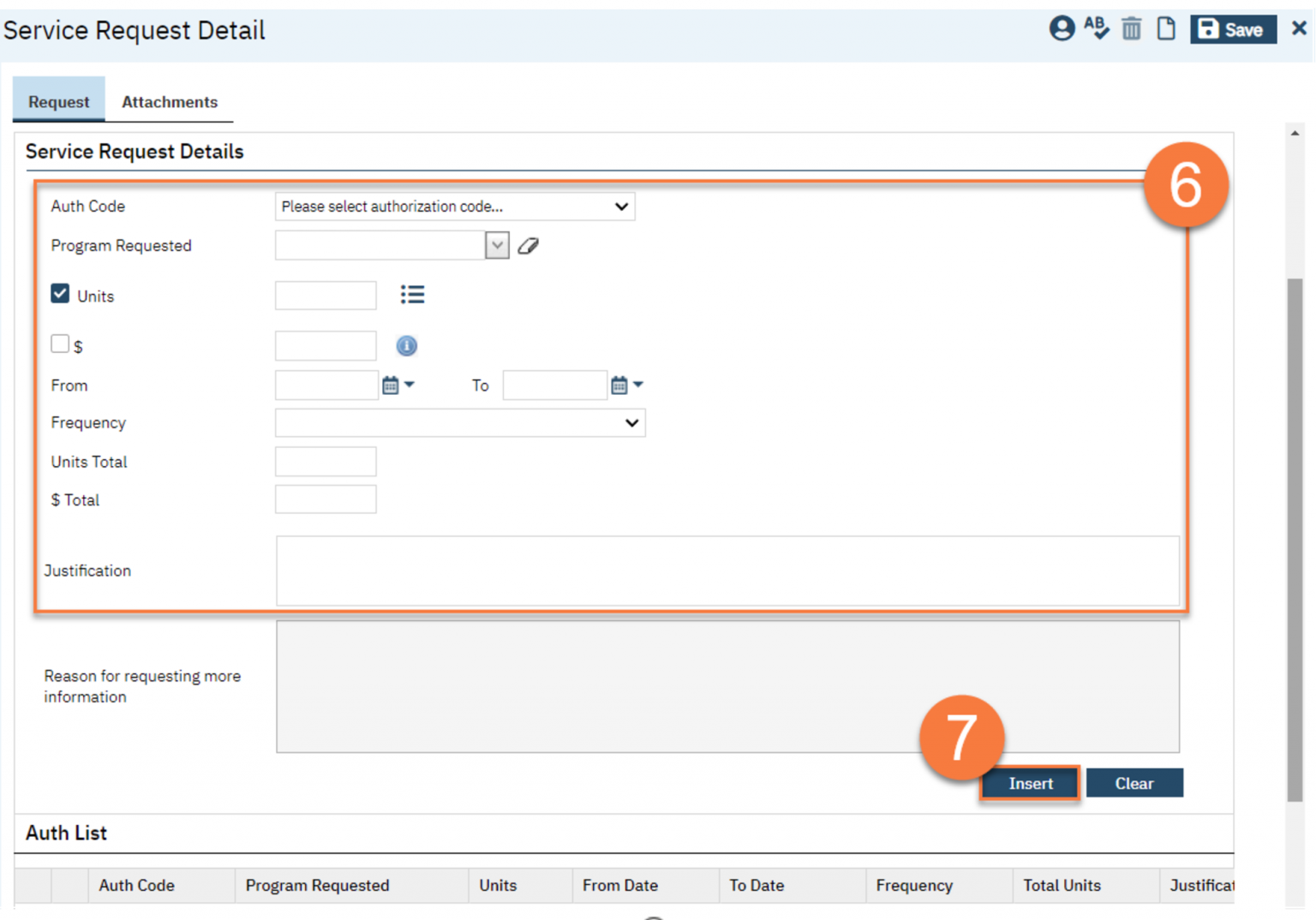This screenshot has height=920, width=1316.
Task: Click the To date input field
Action: [x=555, y=385]
